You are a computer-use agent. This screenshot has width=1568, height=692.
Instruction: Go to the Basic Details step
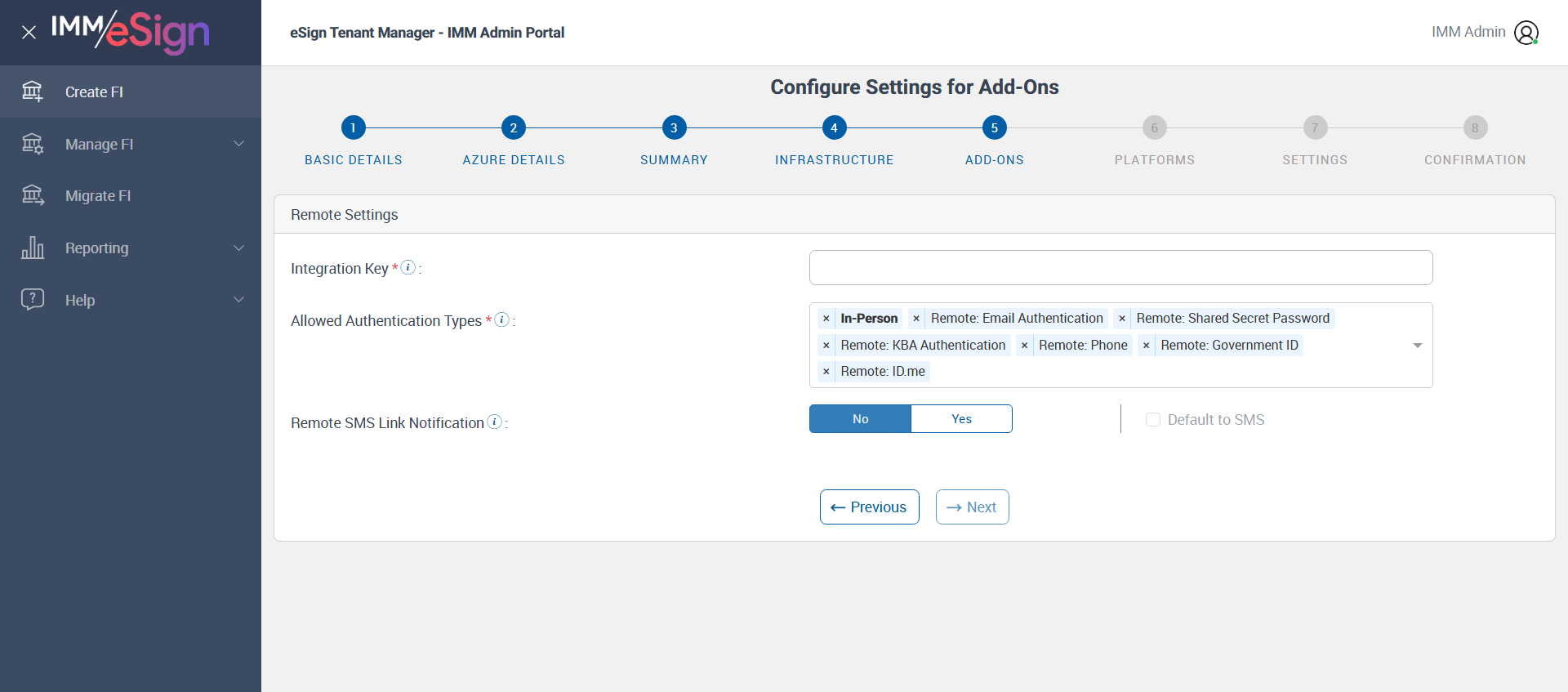353,128
